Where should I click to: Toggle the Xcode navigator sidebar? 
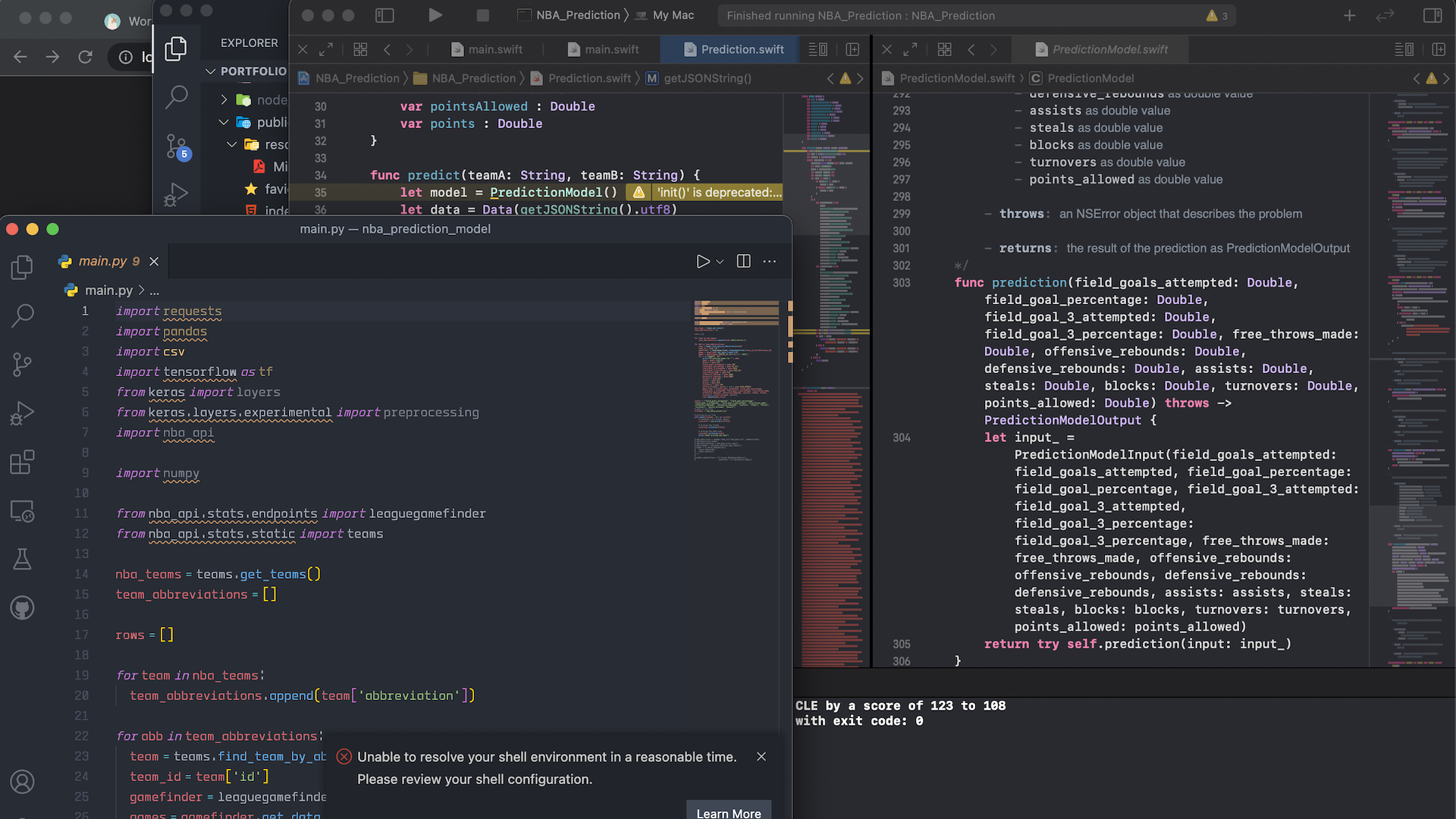(x=384, y=15)
